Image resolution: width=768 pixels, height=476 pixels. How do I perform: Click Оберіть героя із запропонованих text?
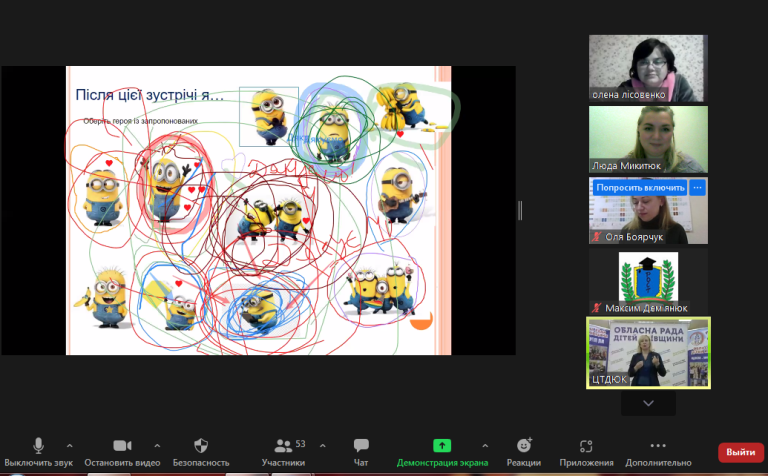click(141, 121)
